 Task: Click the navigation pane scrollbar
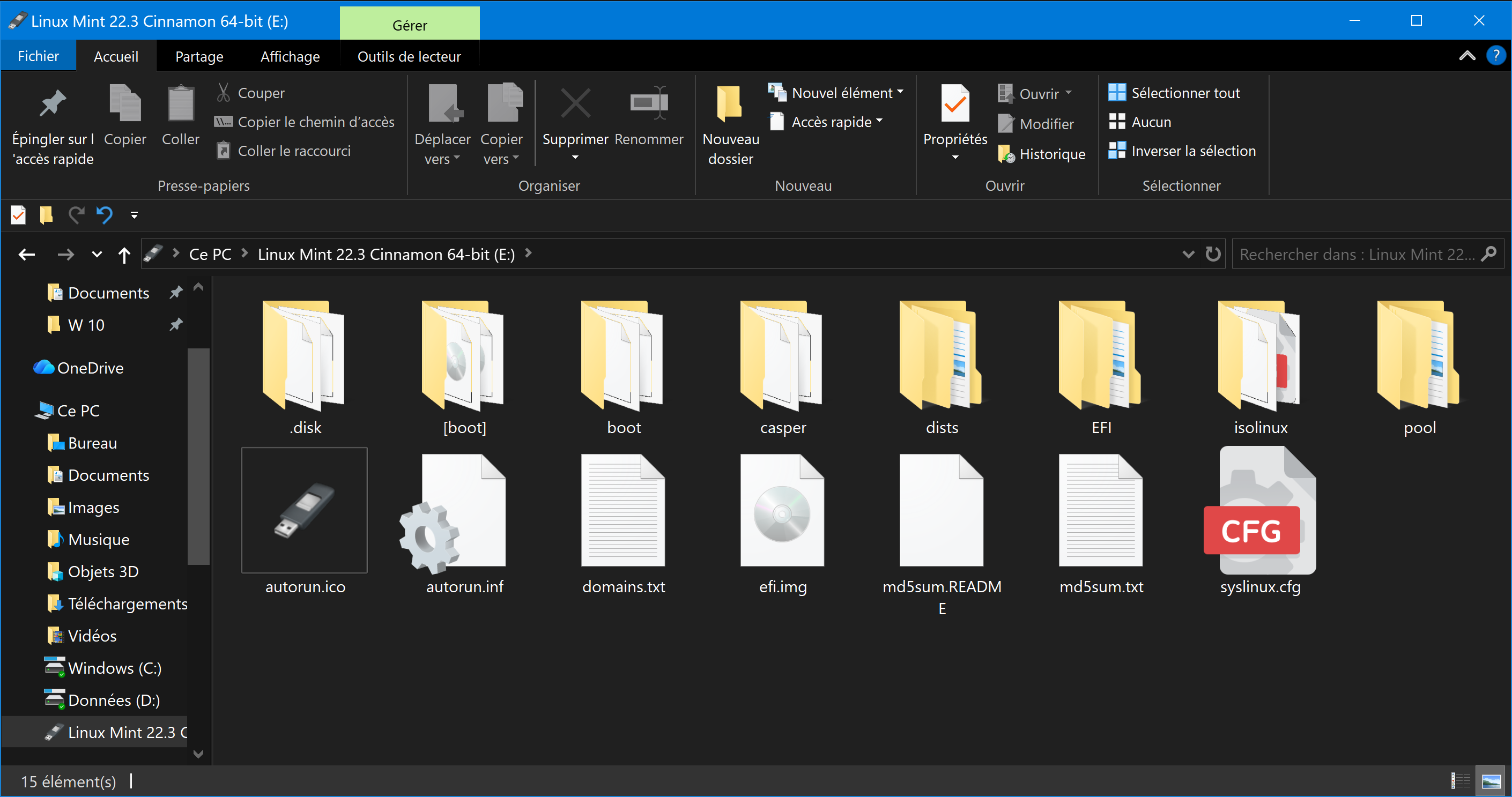coord(198,456)
